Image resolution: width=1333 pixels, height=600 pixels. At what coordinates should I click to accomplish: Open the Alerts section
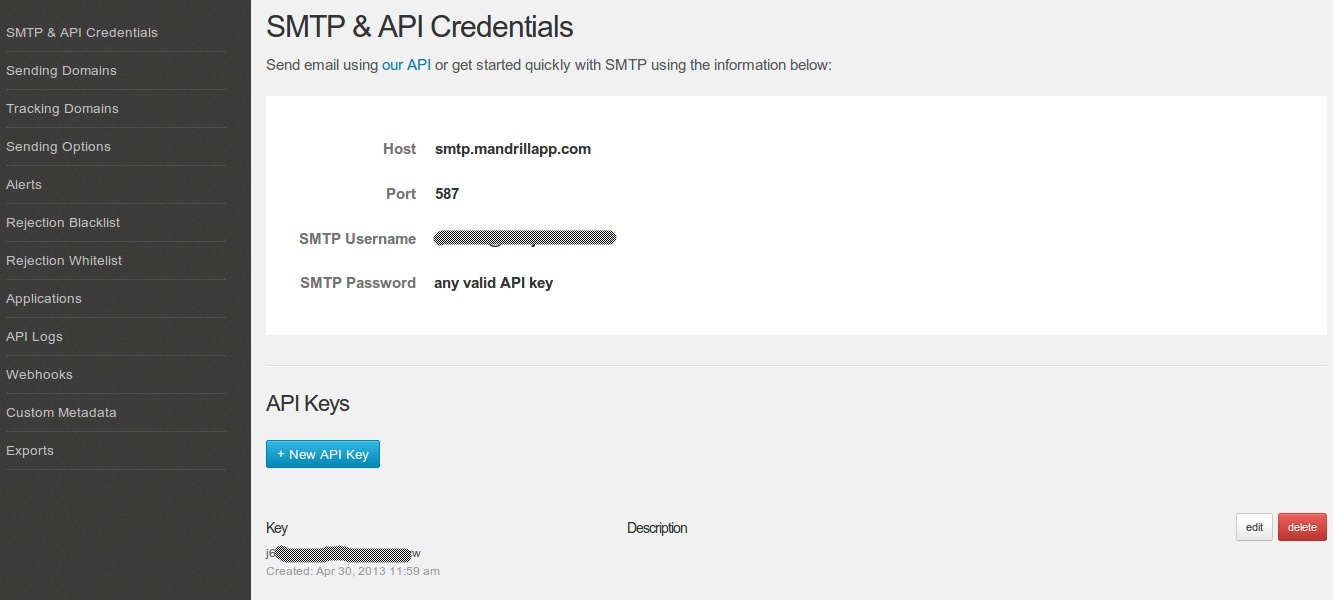[24, 185]
